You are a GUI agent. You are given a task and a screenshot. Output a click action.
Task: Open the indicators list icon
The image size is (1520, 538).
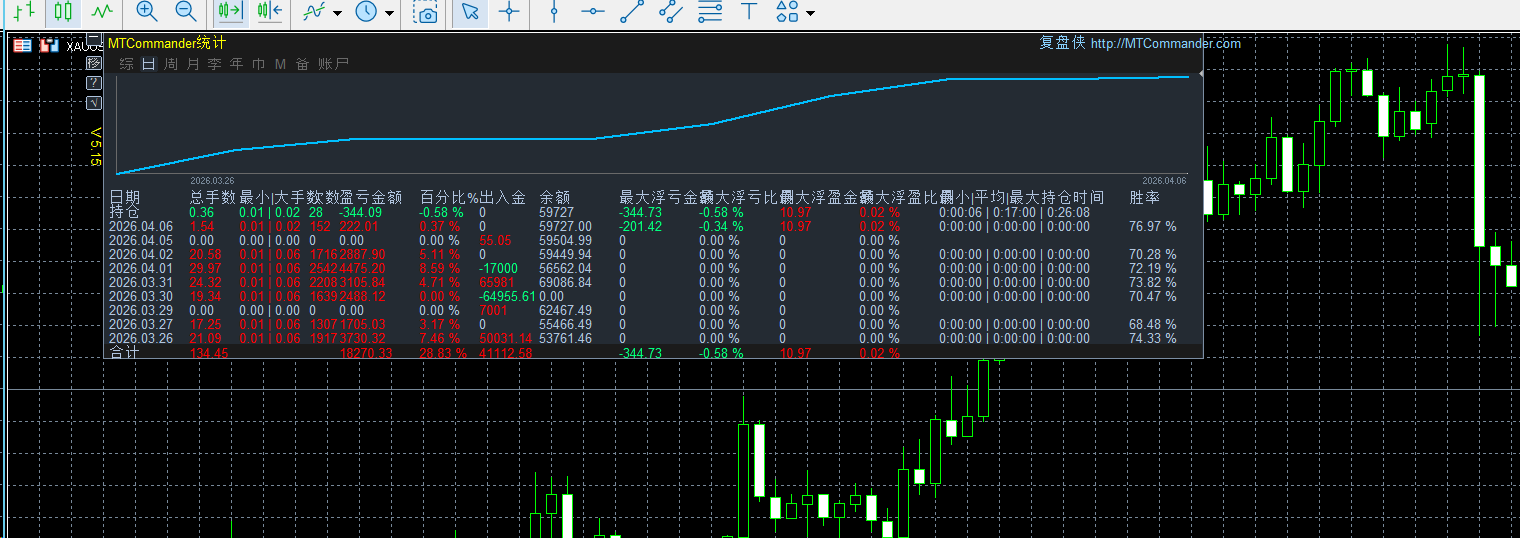pos(314,12)
